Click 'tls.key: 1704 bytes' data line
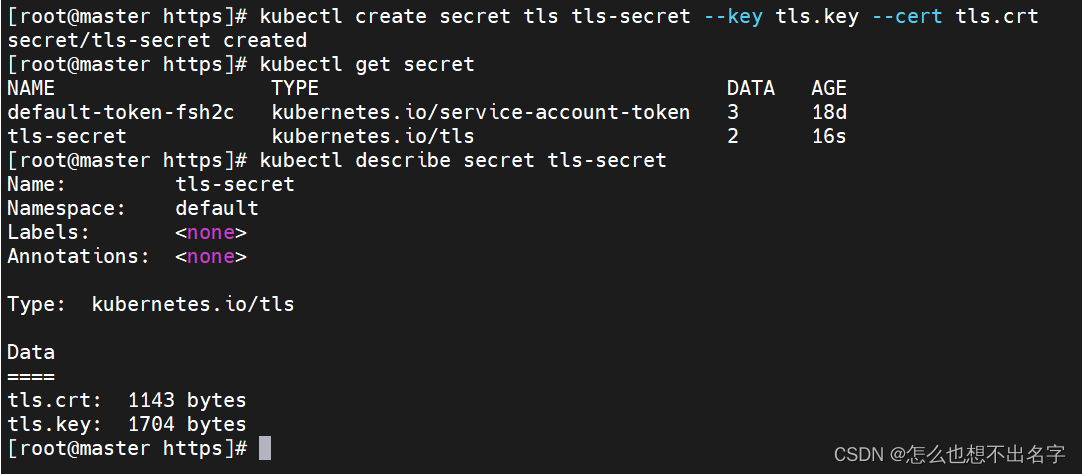1082x474 pixels. click(x=127, y=424)
